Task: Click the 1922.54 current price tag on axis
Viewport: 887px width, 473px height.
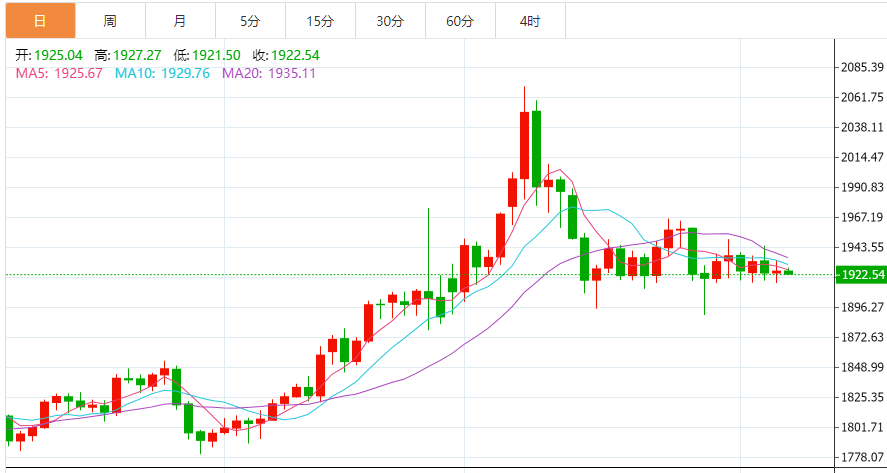Action: pyautogui.click(x=861, y=274)
